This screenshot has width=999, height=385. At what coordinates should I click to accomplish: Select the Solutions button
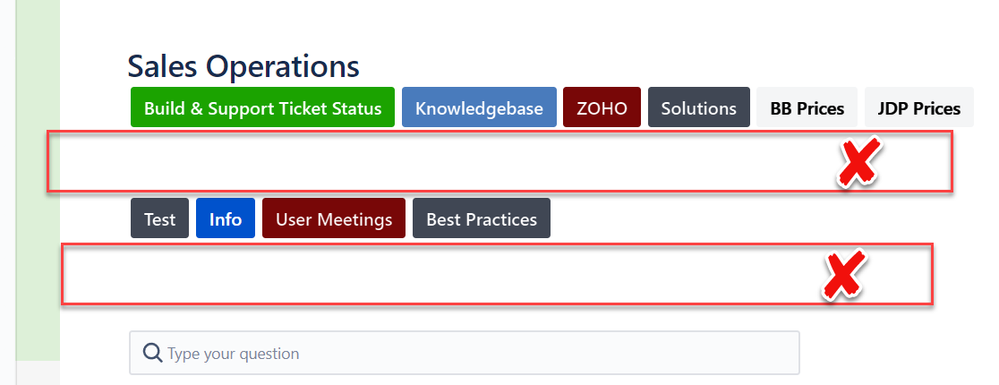click(699, 108)
